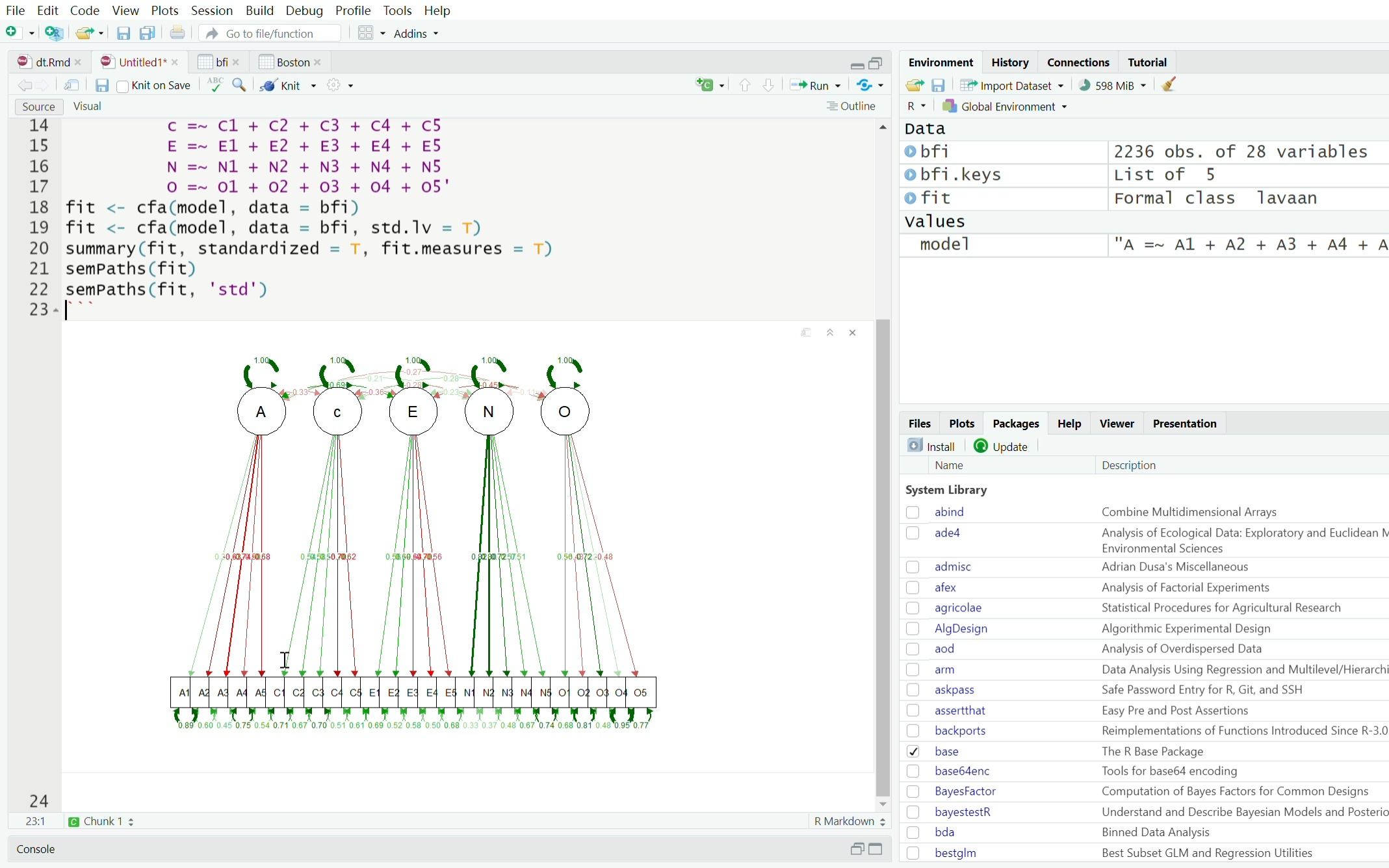Screen dimensions: 1389x868
Task: Click the Go to file/function field
Action: click(269, 33)
